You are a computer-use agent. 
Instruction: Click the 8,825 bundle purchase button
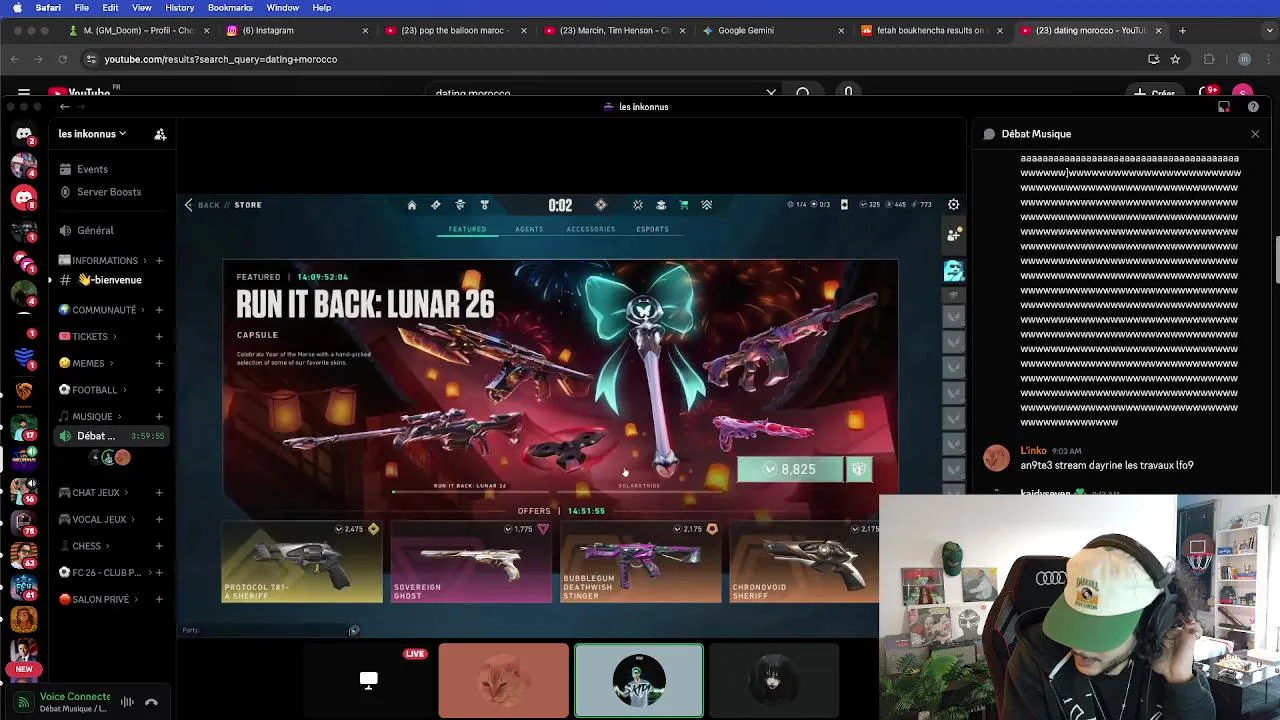tap(791, 469)
